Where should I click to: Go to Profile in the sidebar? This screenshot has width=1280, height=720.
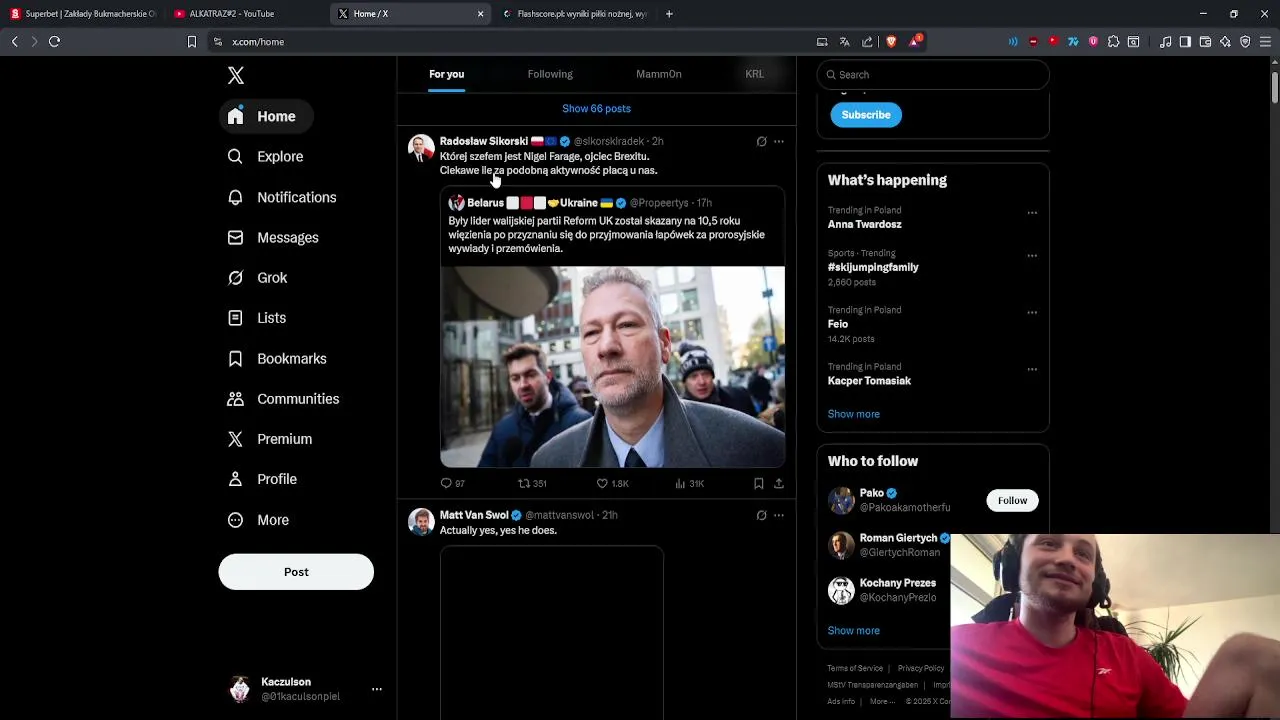coord(262,479)
